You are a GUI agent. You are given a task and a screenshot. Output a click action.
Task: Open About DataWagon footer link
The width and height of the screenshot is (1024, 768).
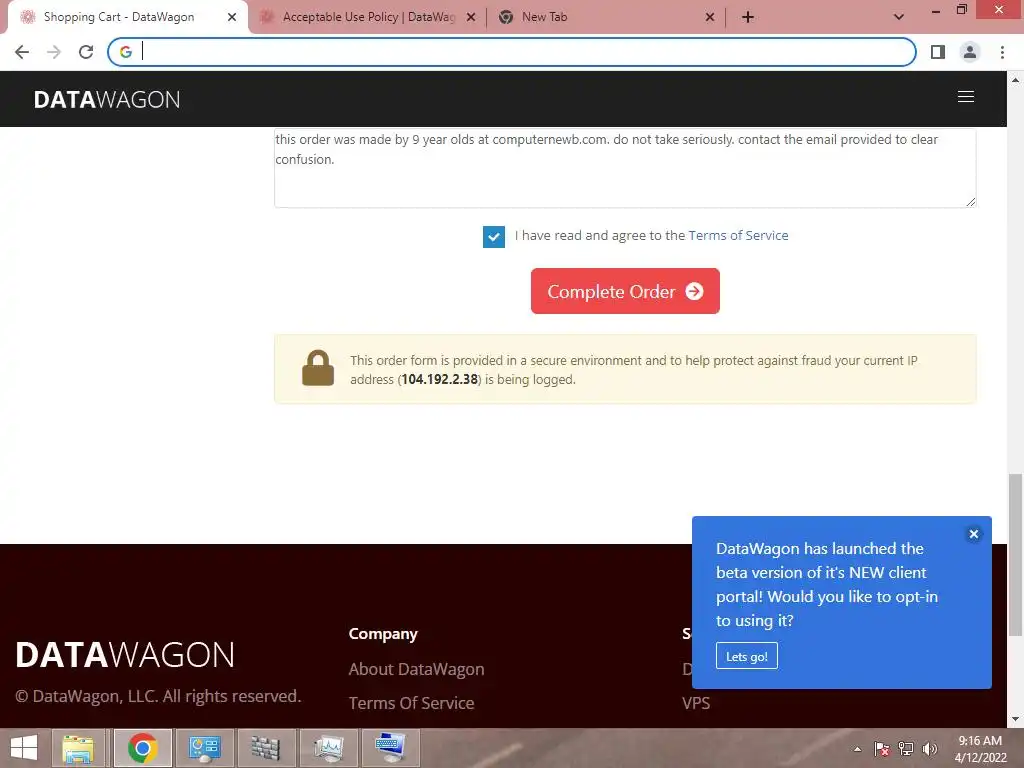[x=417, y=669]
